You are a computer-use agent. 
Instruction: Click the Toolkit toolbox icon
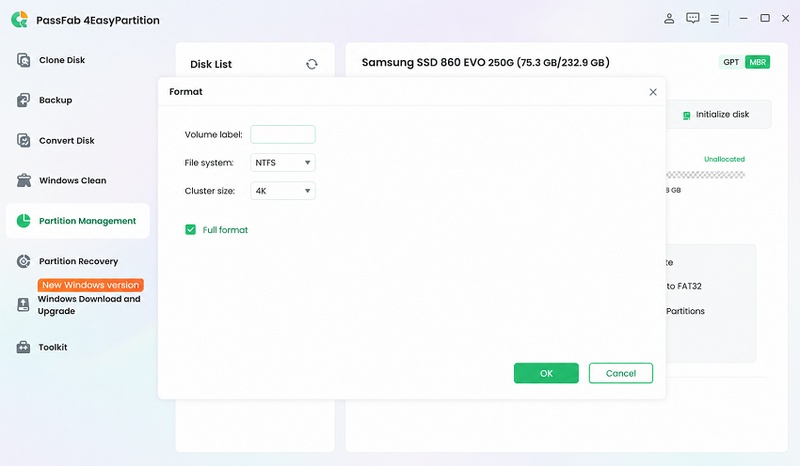(23, 347)
